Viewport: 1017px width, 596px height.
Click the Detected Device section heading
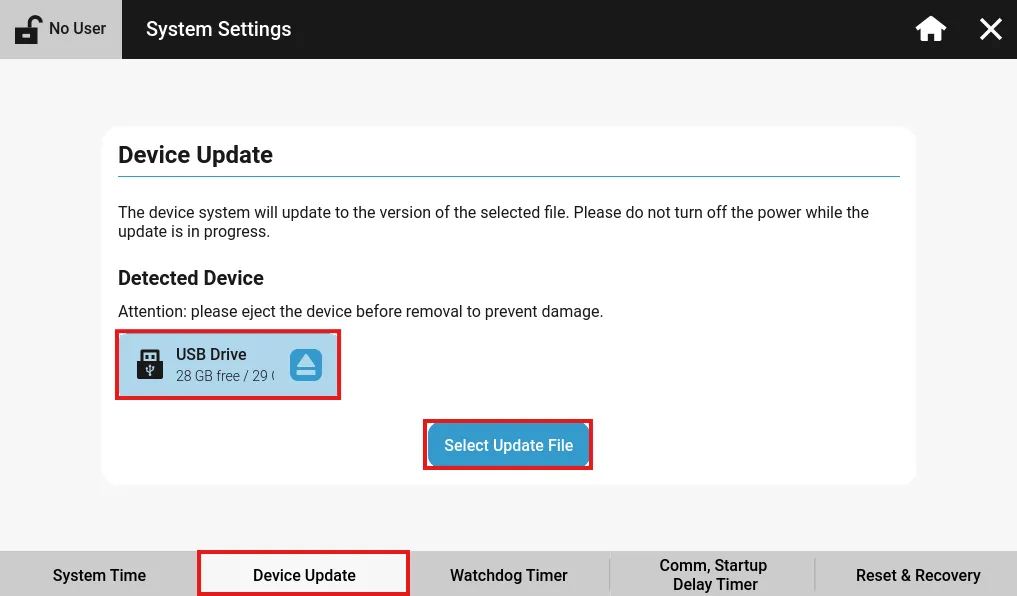point(190,278)
